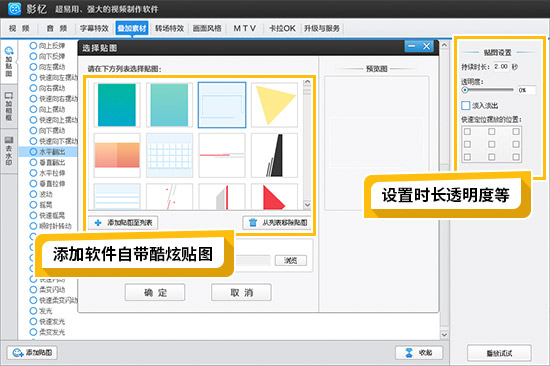Choose the 发光 effect radio

pyautogui.click(x=33, y=311)
